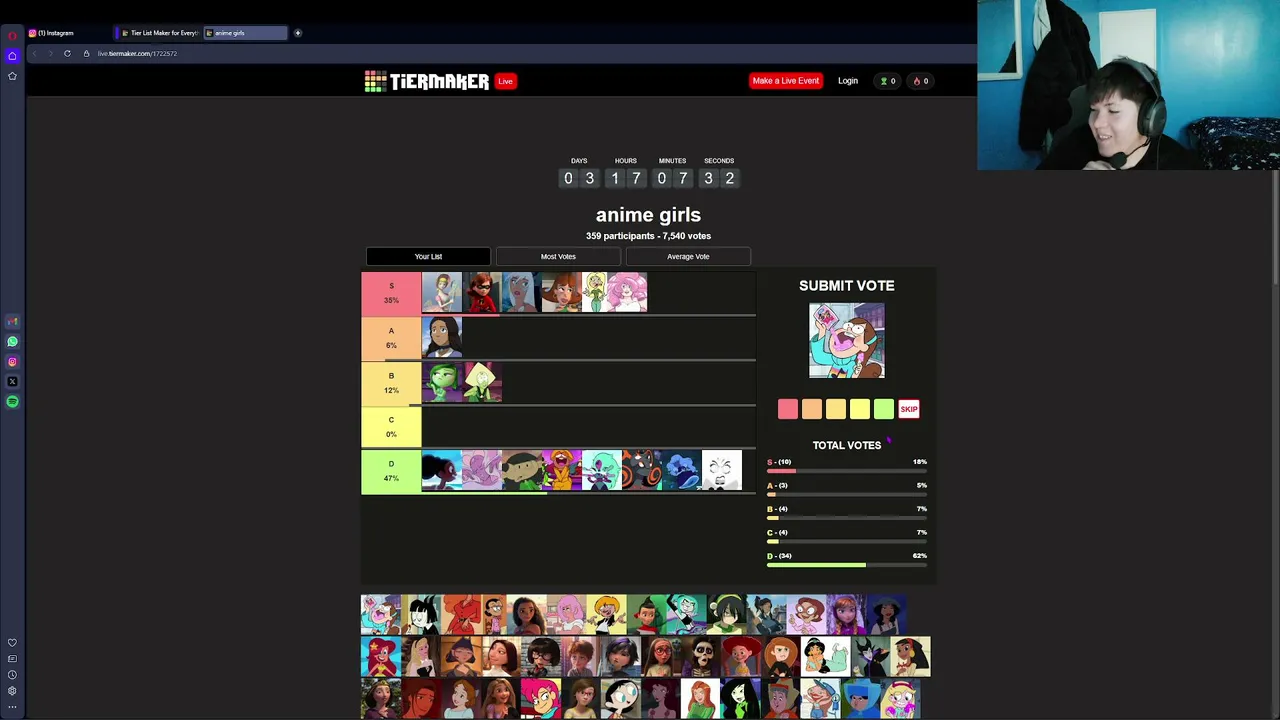Click the Login link
1280x720 pixels.
[847, 81]
